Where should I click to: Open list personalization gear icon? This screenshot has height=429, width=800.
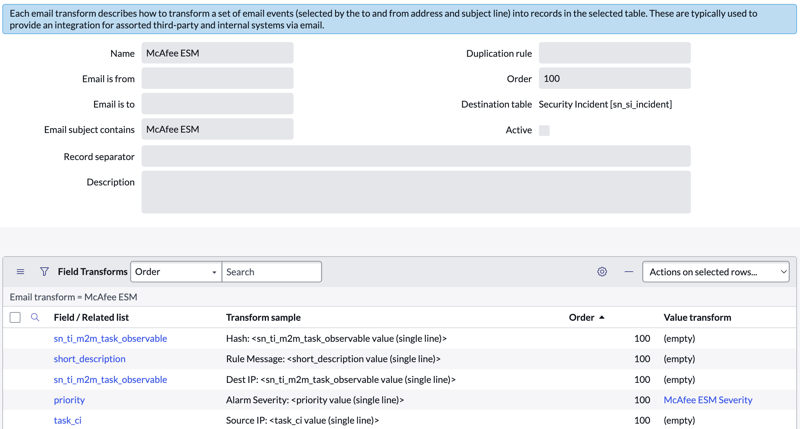tap(602, 272)
